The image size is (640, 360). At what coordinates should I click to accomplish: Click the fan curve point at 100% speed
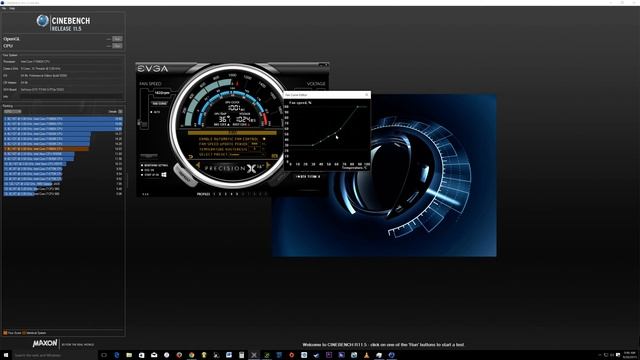coord(358,107)
